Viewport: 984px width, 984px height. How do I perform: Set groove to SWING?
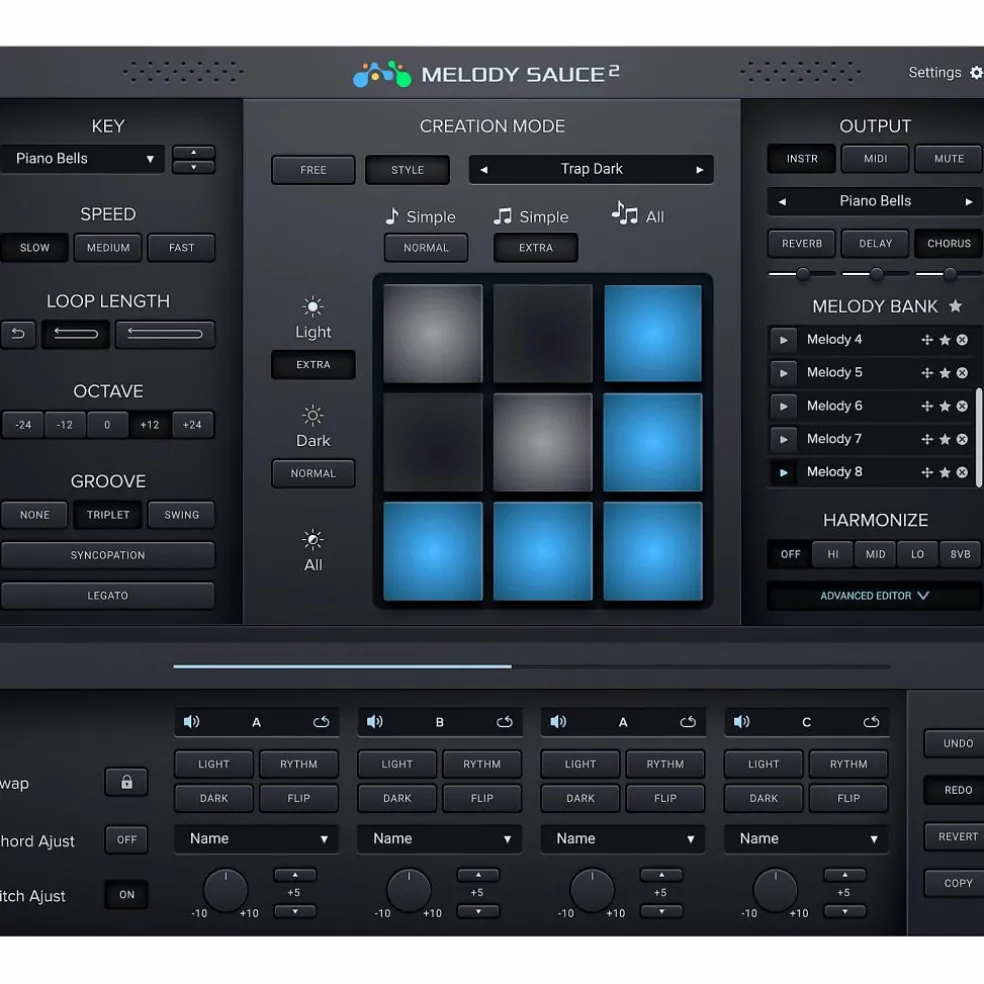(181, 515)
